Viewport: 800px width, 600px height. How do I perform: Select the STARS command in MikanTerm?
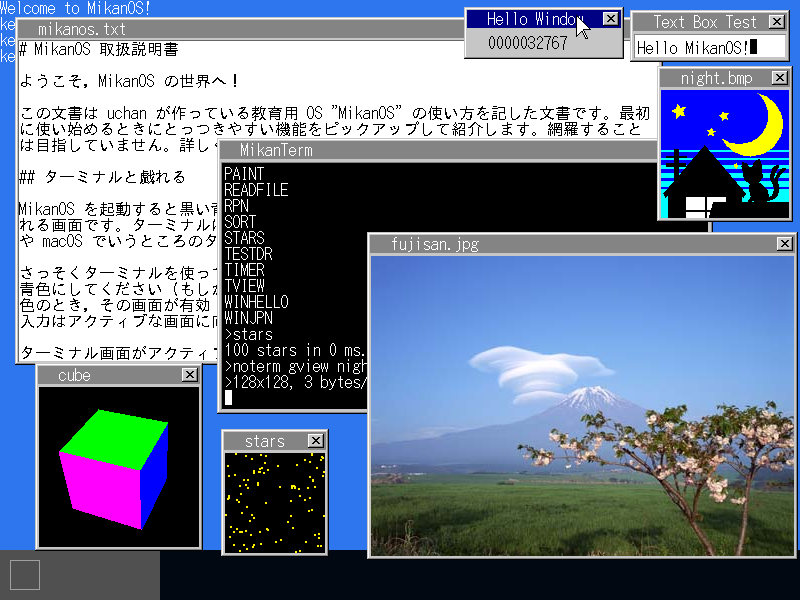(x=245, y=237)
